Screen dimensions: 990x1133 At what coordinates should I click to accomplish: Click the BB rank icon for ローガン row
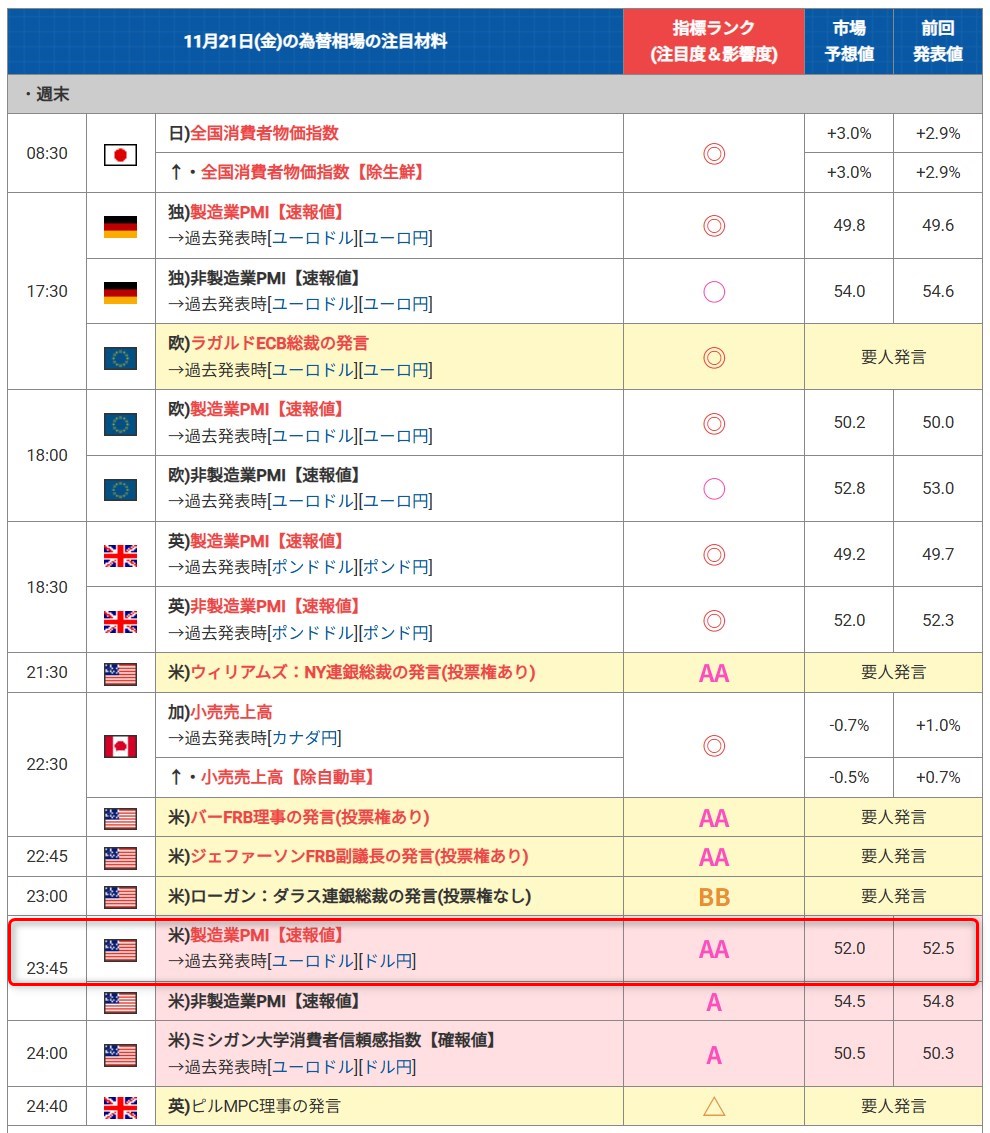(713, 897)
